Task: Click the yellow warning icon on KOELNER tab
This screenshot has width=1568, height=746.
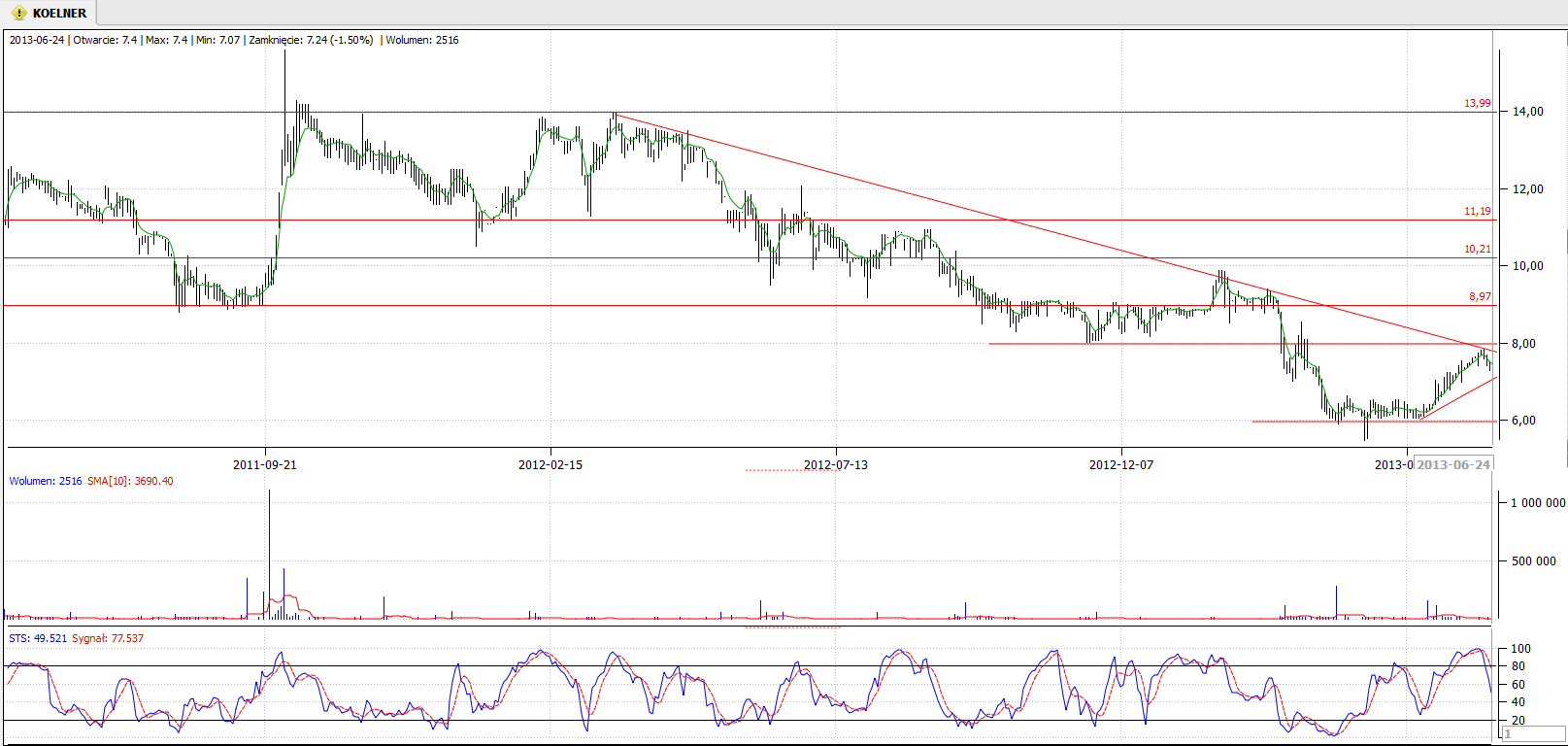Action: [18, 13]
